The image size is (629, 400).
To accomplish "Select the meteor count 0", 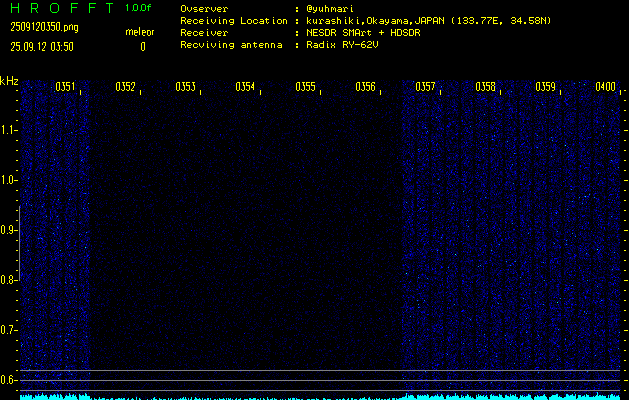I will [143, 47].
